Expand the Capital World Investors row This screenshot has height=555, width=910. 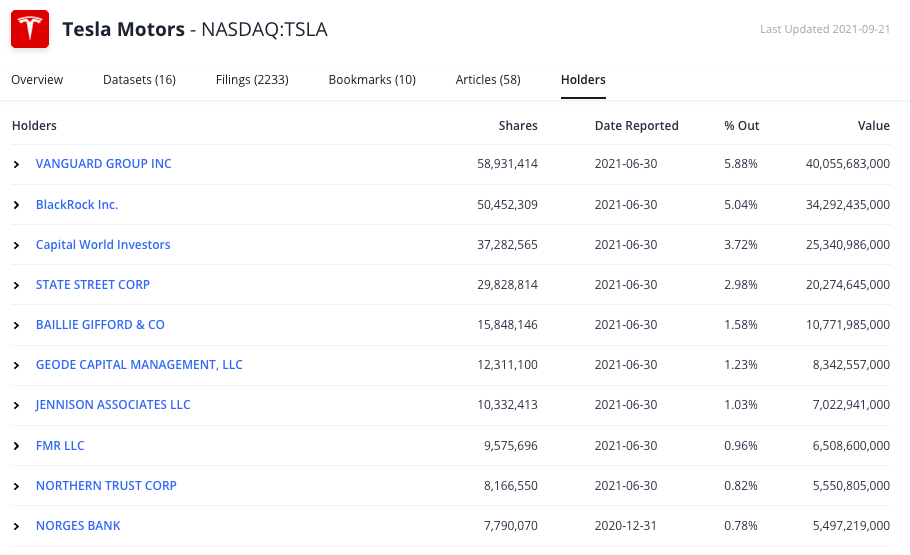pyautogui.click(x=16, y=245)
